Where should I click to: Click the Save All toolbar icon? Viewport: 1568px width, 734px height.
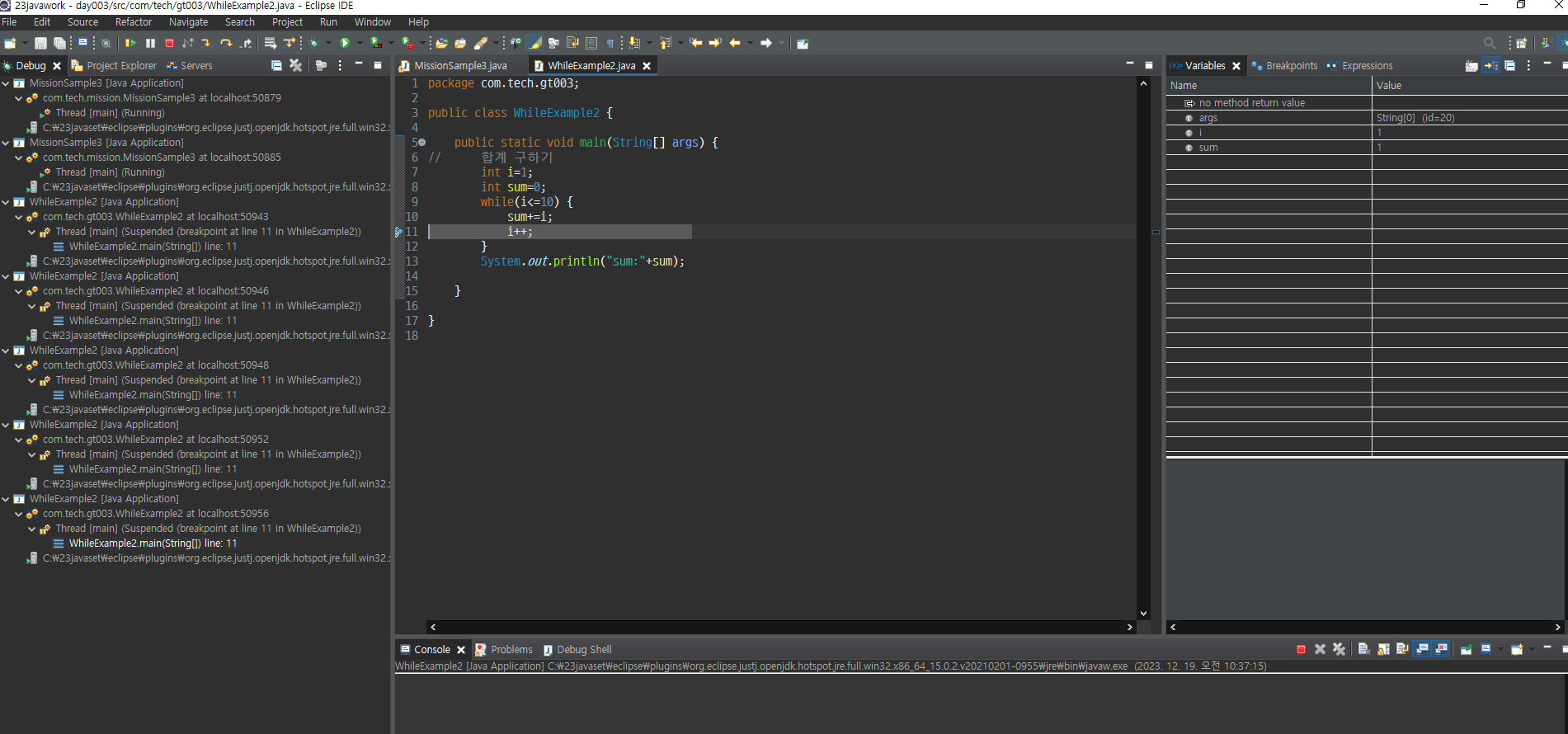(x=59, y=43)
